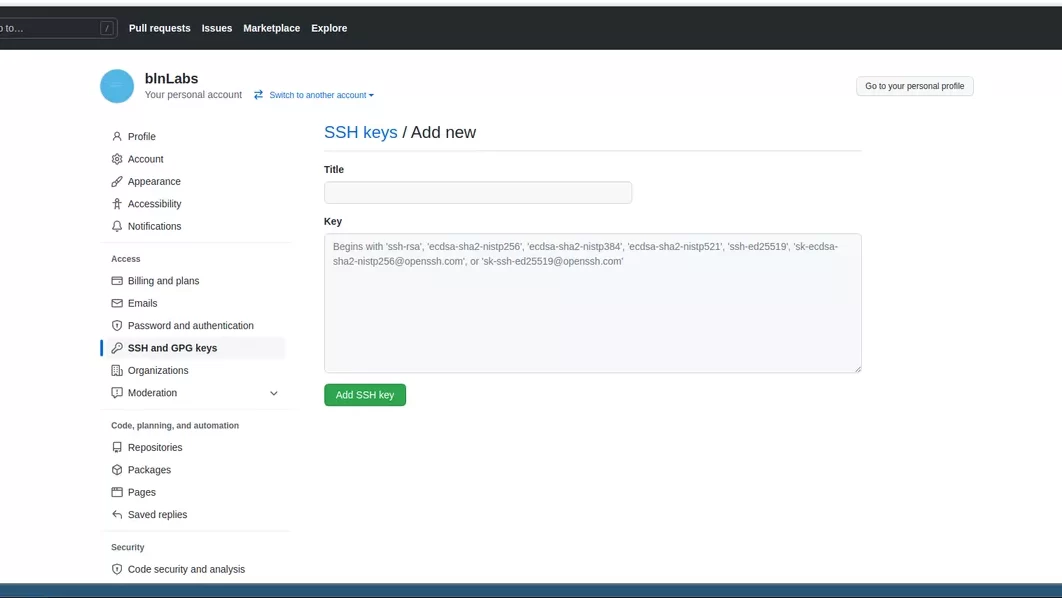Click the slash shortcut icon in search
The image size is (1062, 598).
tap(106, 28)
